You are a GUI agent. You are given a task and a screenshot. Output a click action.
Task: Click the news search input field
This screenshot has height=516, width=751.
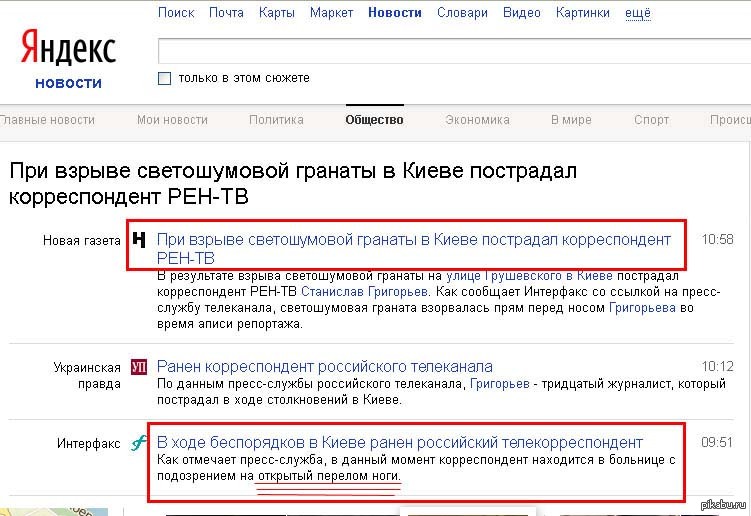tap(454, 51)
